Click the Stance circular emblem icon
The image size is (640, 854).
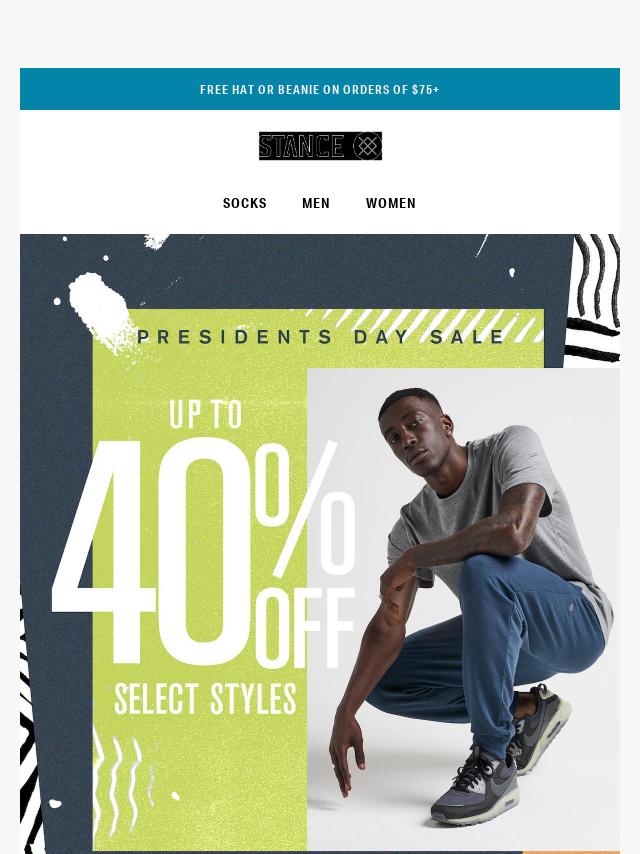click(367, 146)
